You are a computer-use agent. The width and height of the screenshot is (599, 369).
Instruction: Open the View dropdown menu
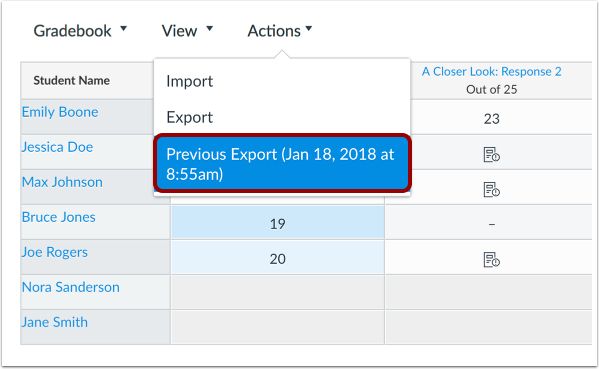(x=187, y=31)
